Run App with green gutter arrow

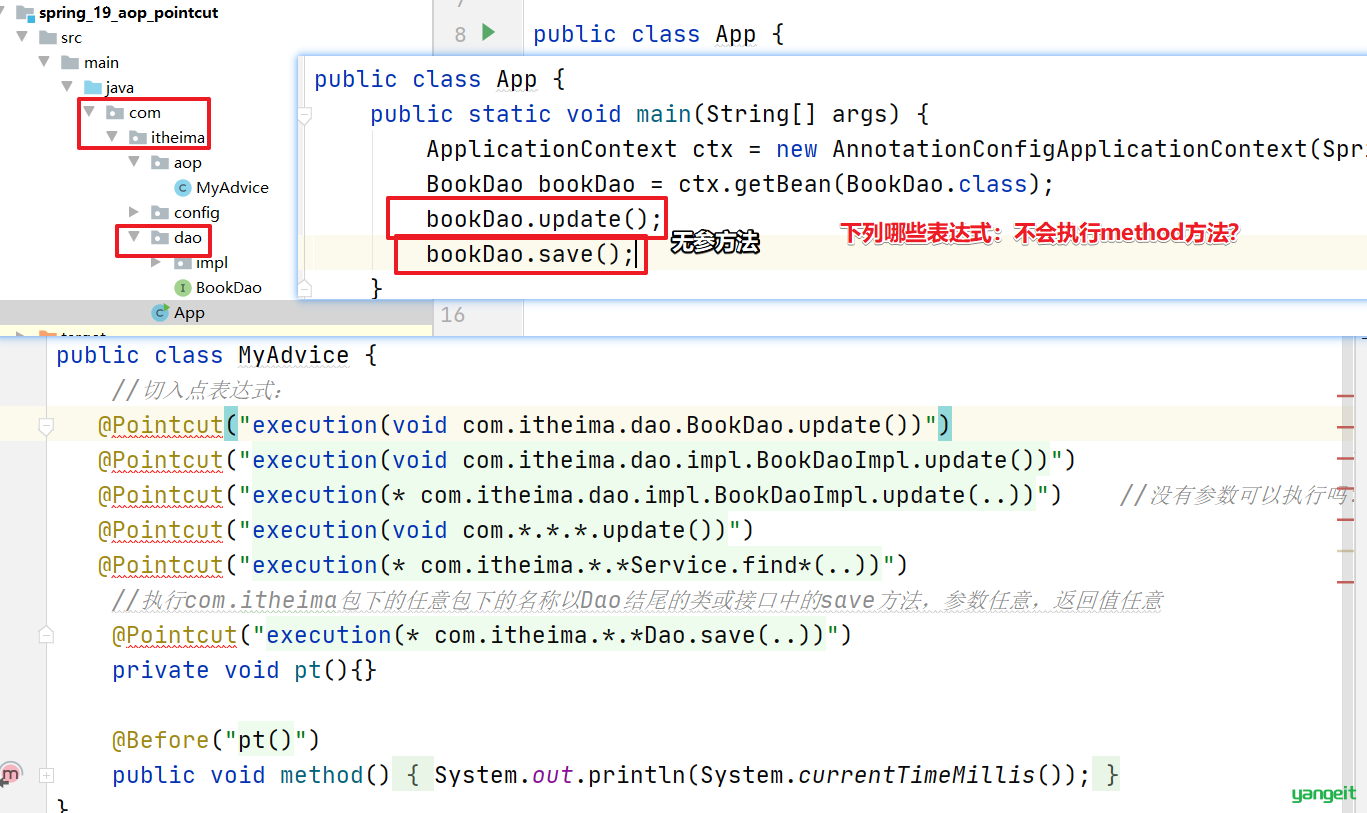[488, 33]
